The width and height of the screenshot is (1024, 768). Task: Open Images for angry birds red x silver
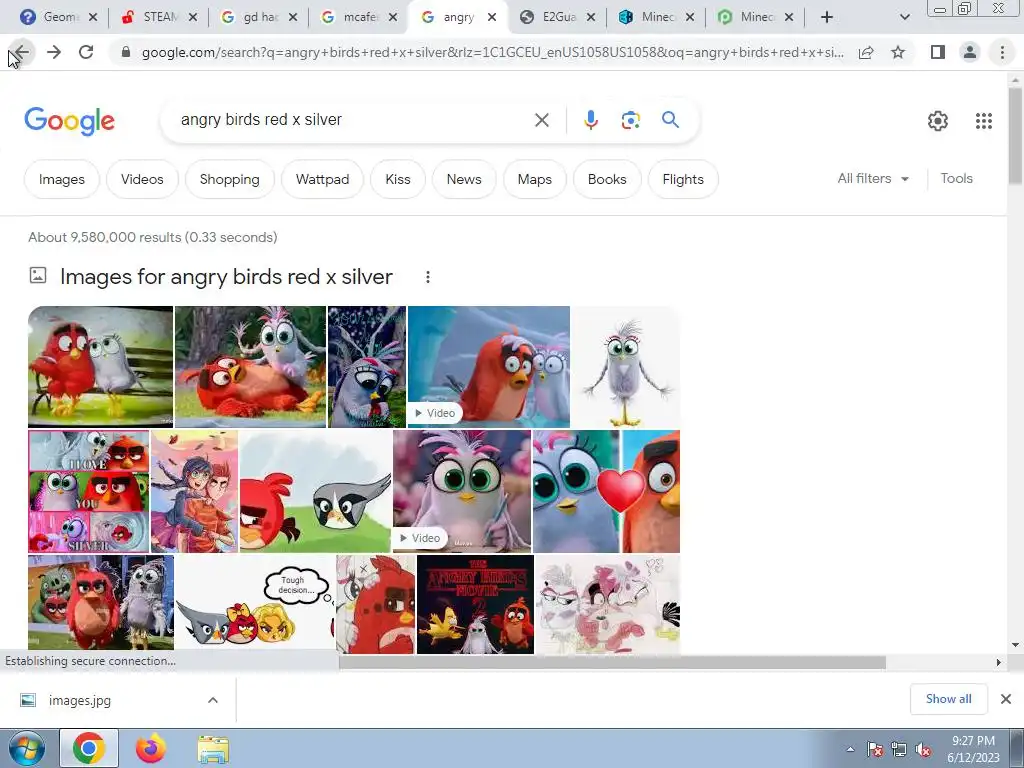click(226, 277)
